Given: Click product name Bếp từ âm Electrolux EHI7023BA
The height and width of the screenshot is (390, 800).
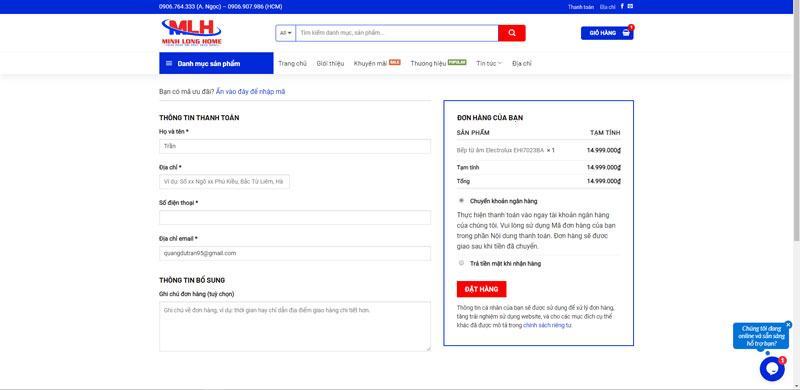Looking at the screenshot, I should (x=500, y=150).
